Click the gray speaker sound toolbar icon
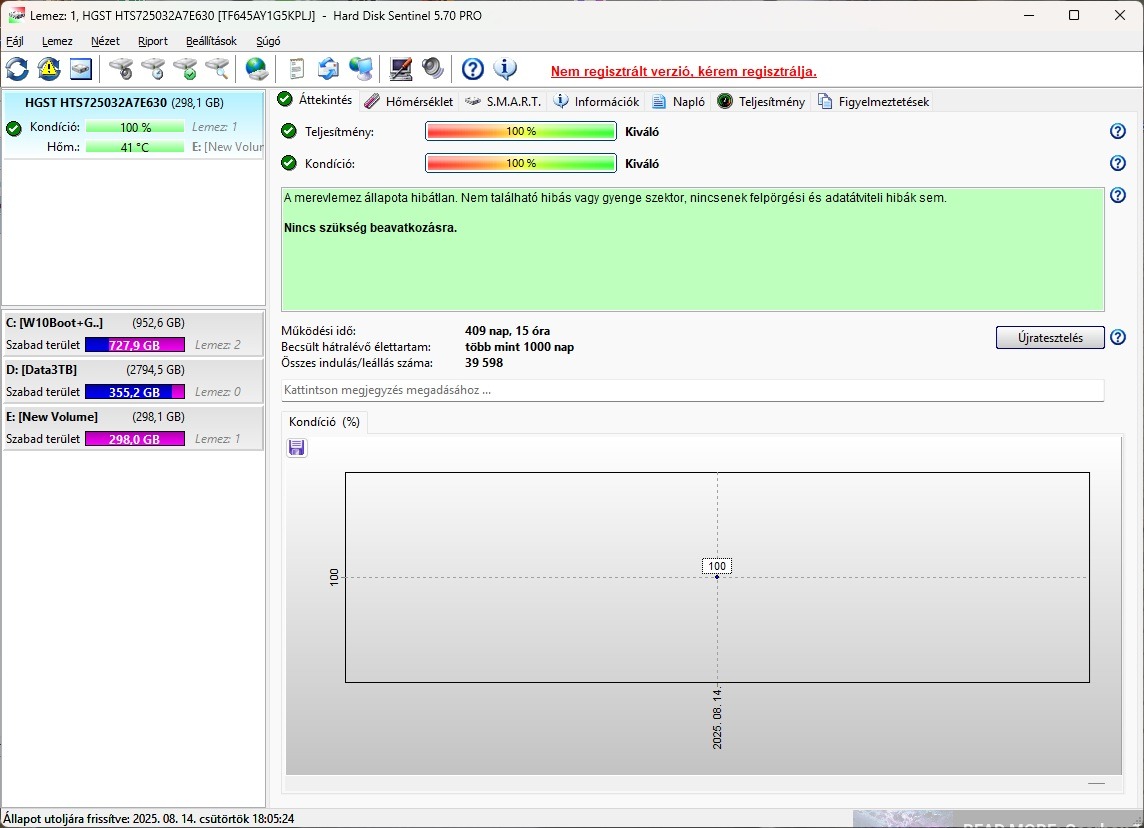1144x828 pixels. tap(433, 69)
